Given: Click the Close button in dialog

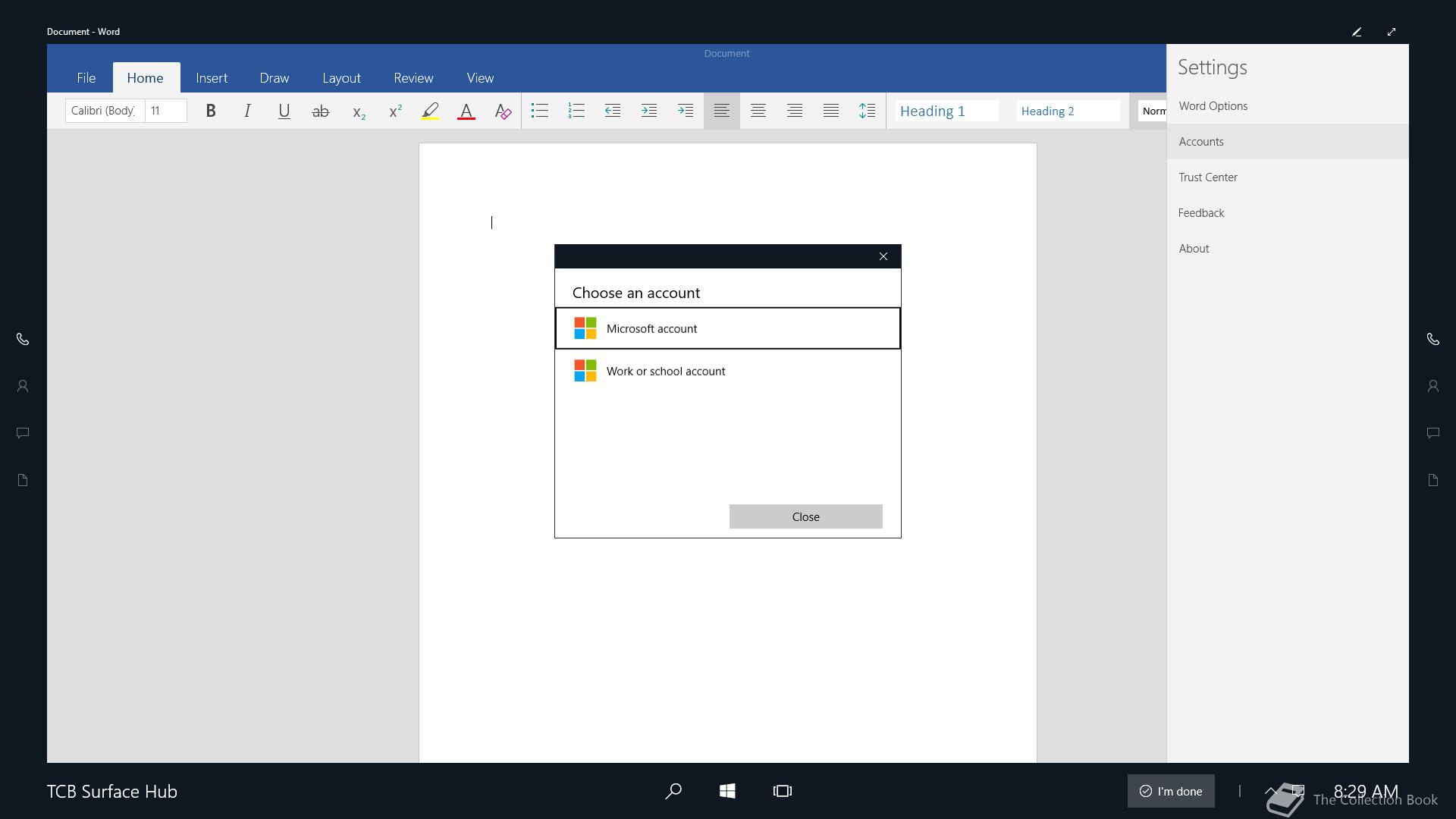Looking at the screenshot, I should (x=805, y=516).
